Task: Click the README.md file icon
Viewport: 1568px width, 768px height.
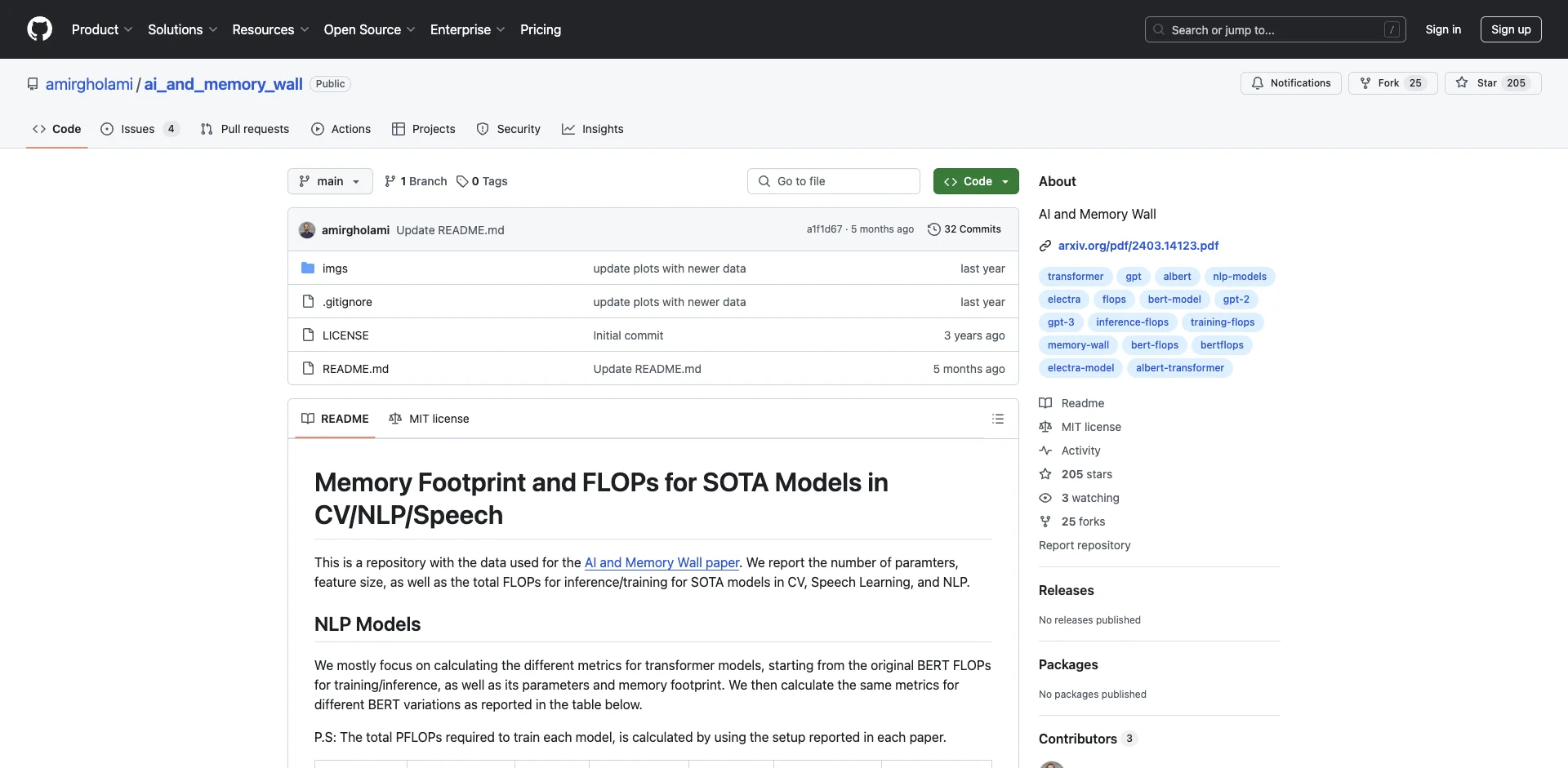Action: (308, 368)
